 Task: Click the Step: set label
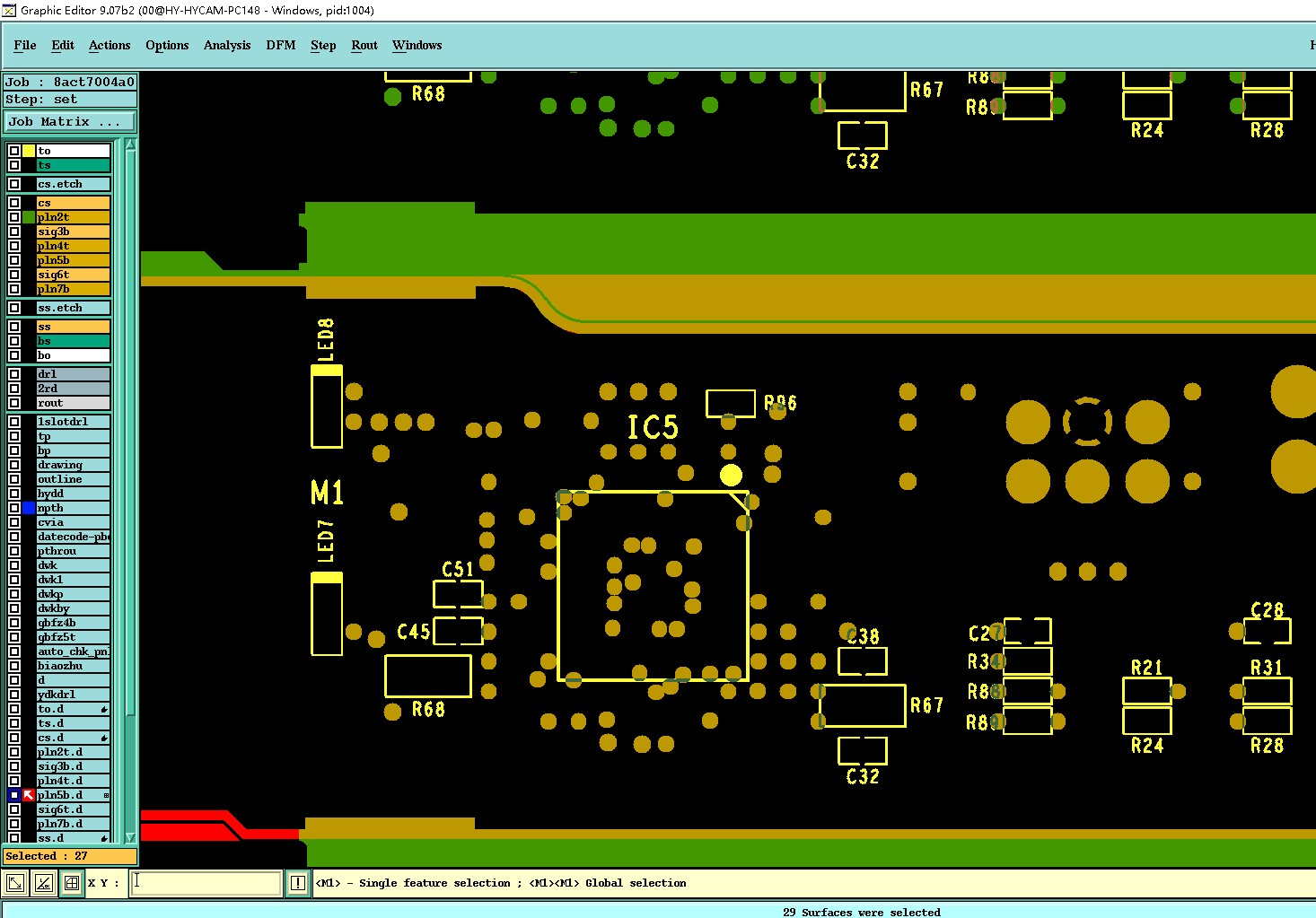click(70, 100)
